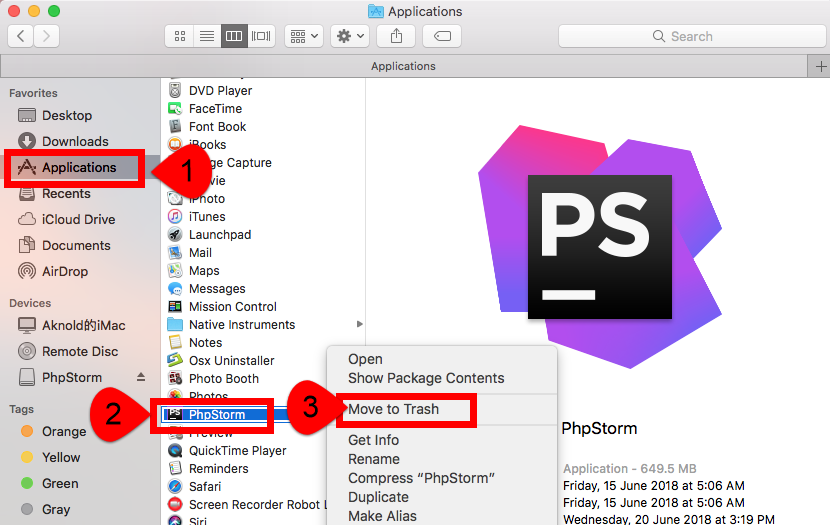Go back with the left arrow button
This screenshot has width=830, height=525.
(21, 36)
